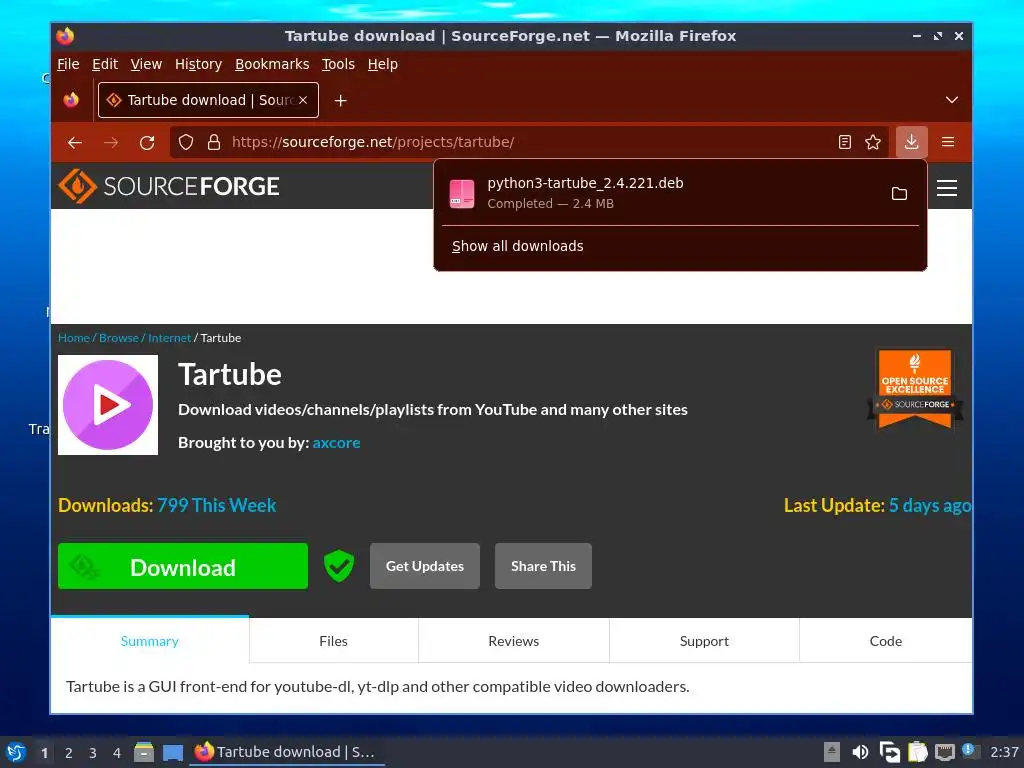Click the Firefox downloads toolbar button
The image size is (1024, 768).
click(912, 142)
